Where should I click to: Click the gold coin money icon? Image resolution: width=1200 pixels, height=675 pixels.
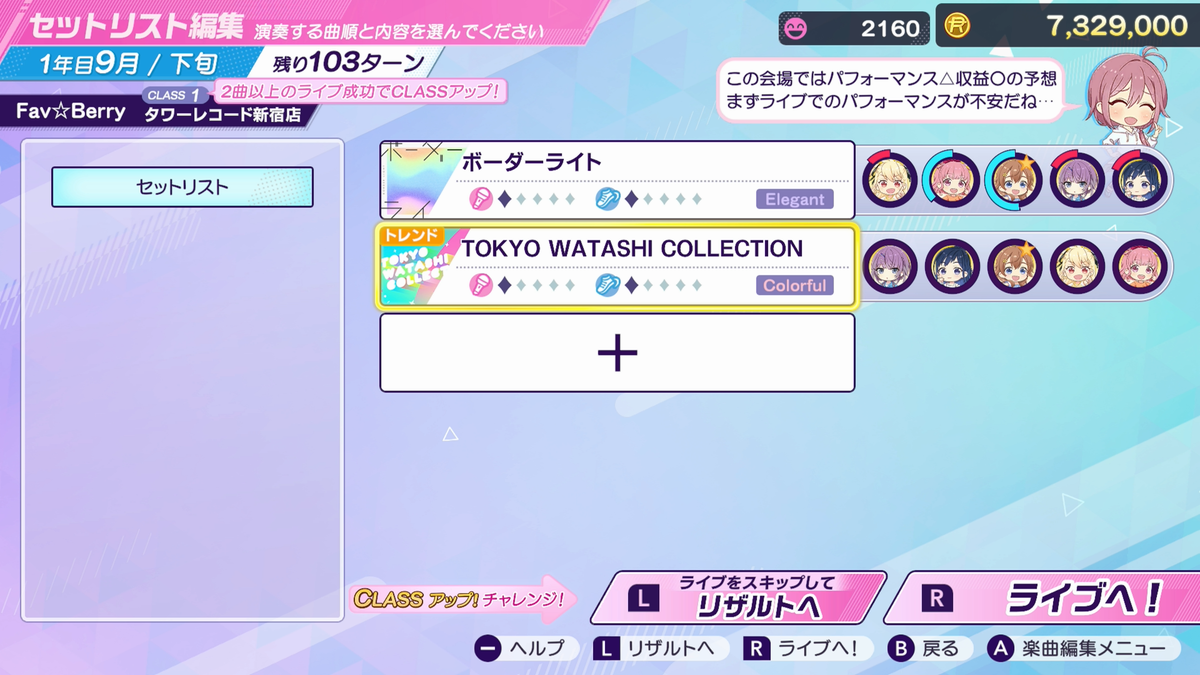(x=959, y=27)
